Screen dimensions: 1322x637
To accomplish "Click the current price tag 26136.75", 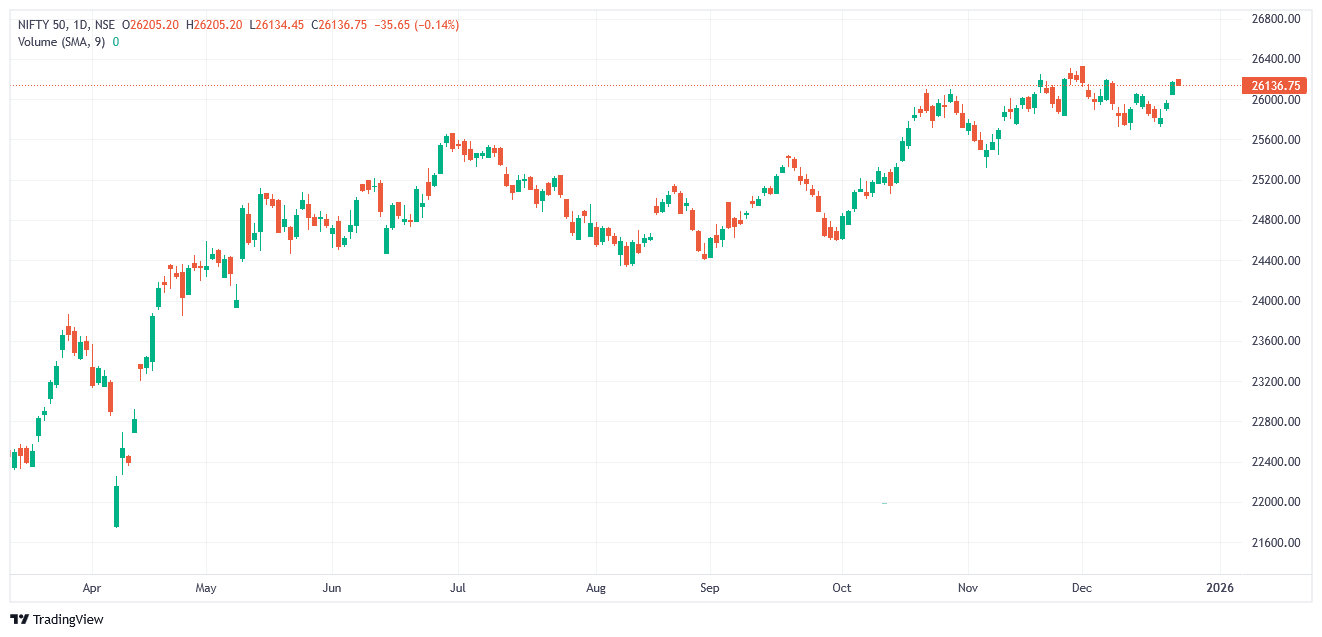I will pyautogui.click(x=1279, y=86).
